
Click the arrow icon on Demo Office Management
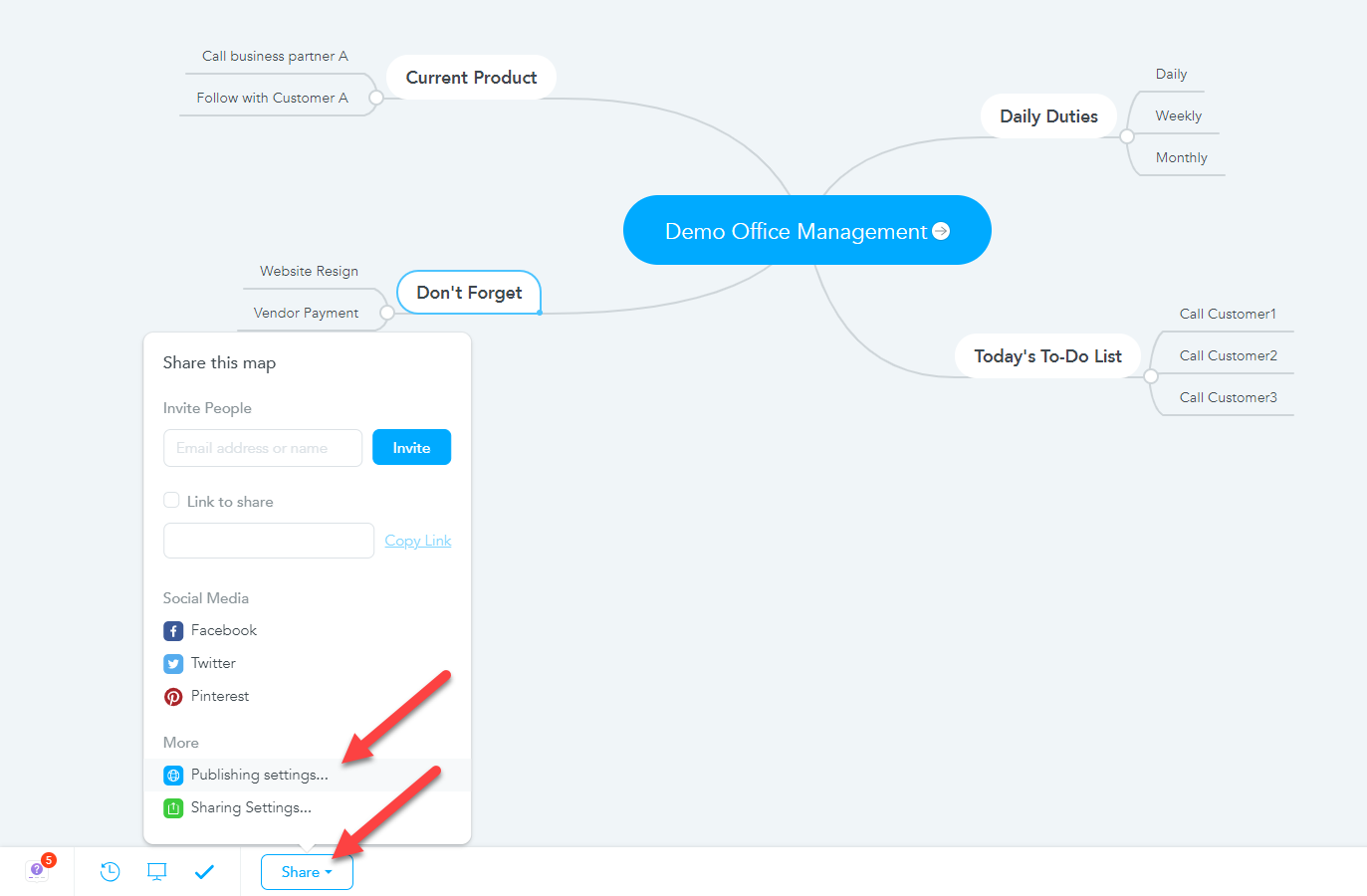[x=940, y=230]
